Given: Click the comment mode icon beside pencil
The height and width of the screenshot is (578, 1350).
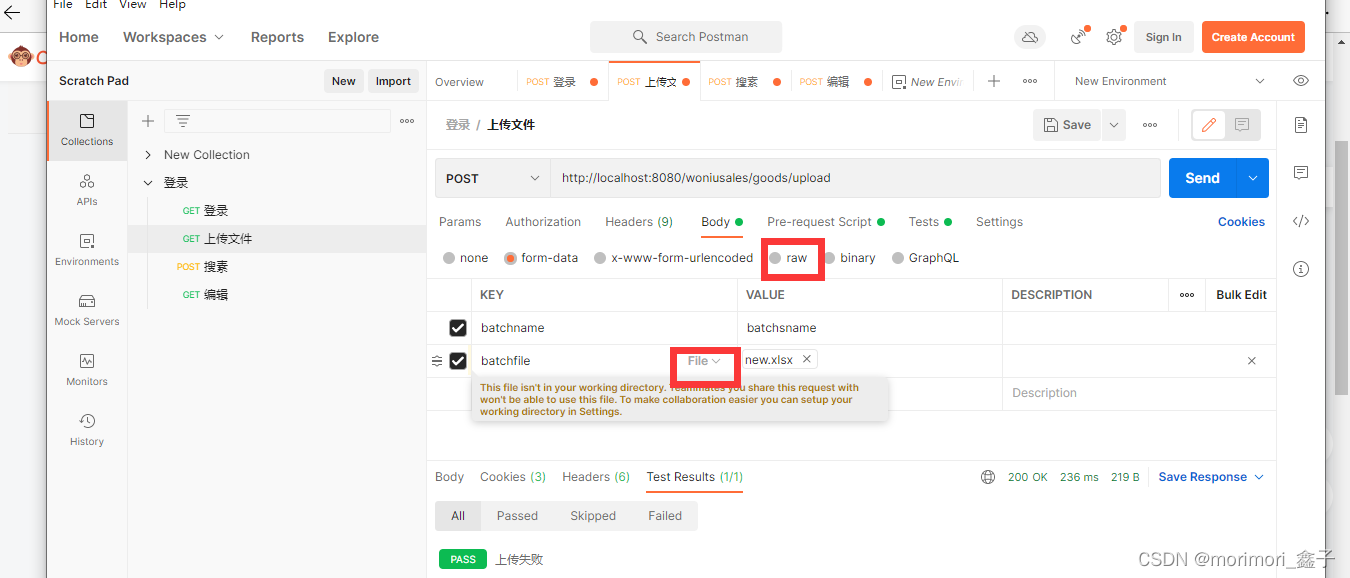Looking at the screenshot, I should [x=1242, y=125].
